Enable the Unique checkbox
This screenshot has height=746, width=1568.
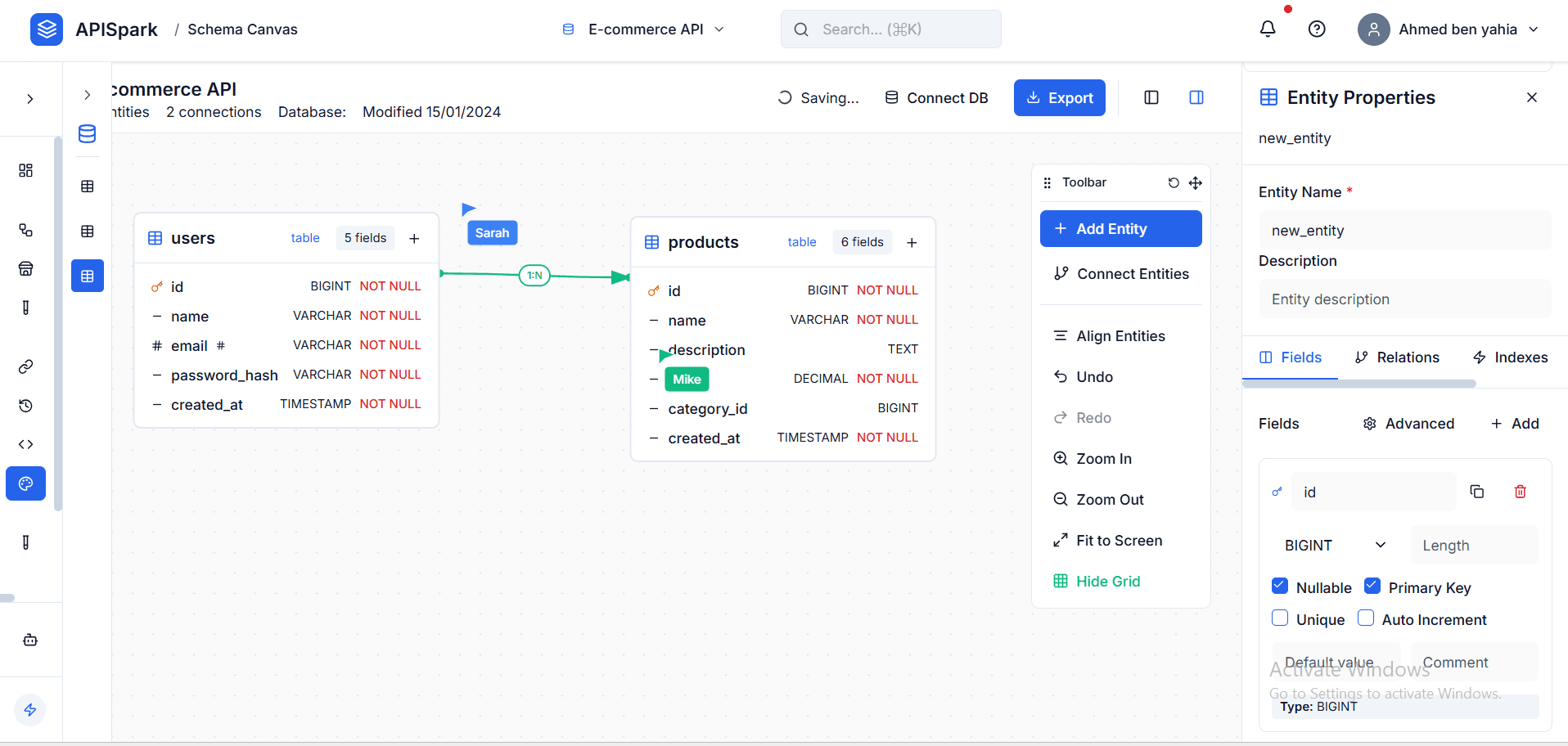(1280, 618)
